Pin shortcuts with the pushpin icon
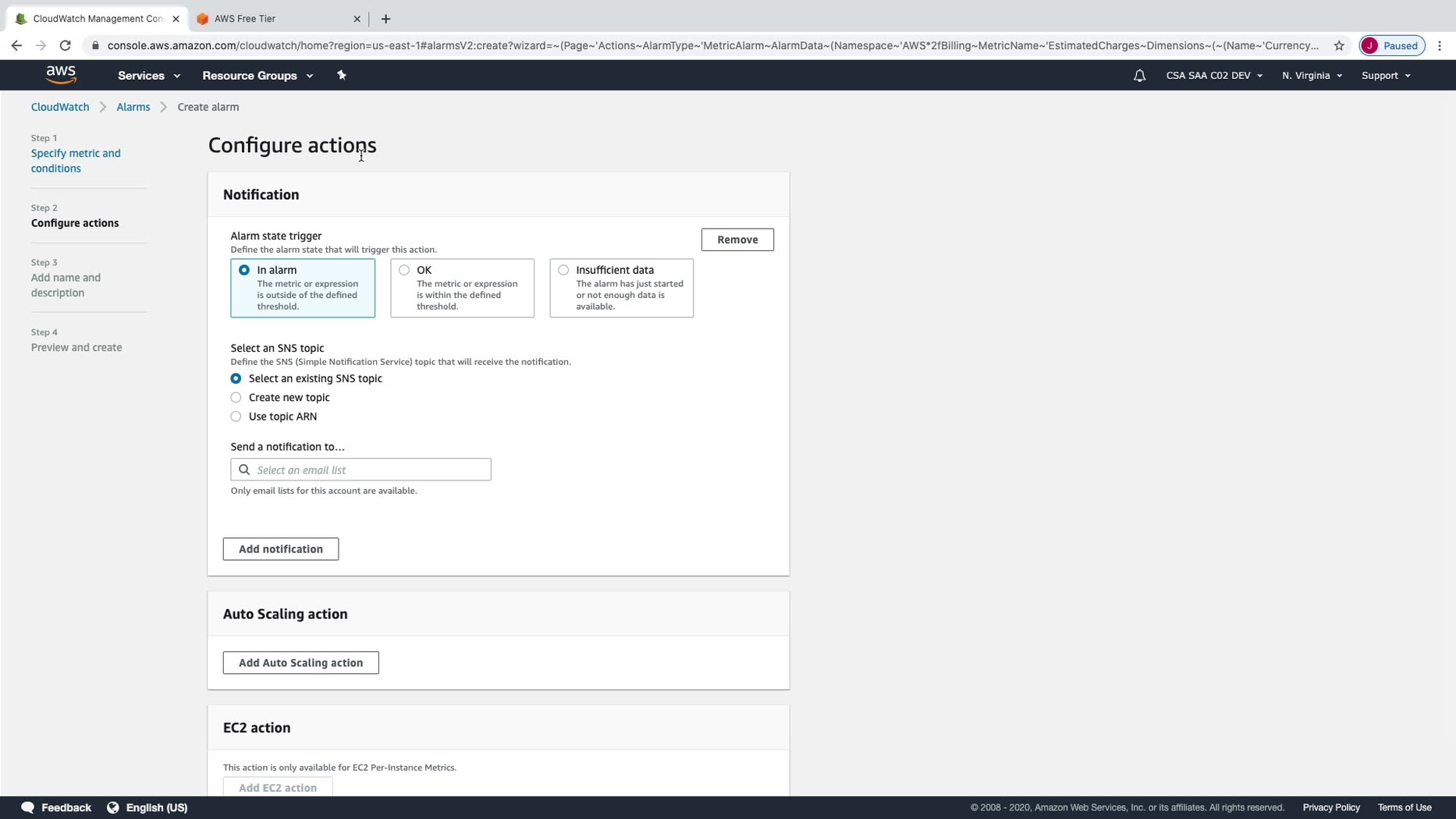Viewport: 1456px width, 819px height. pyautogui.click(x=341, y=75)
